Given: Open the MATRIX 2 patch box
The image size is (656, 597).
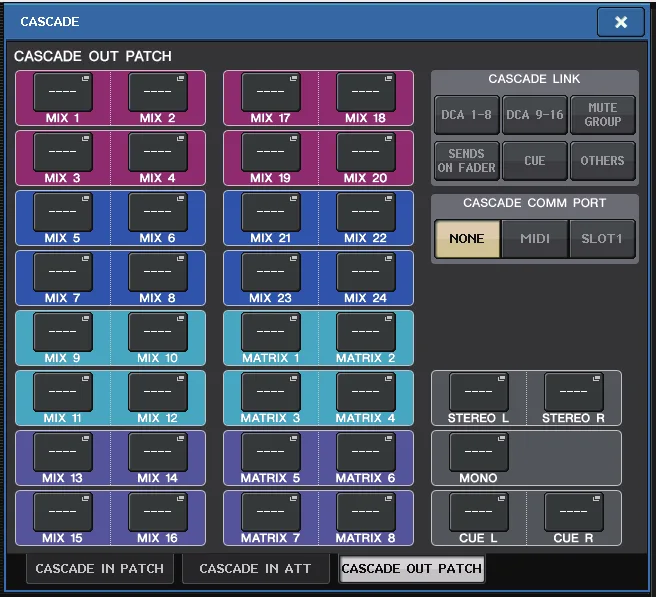Looking at the screenshot, I should (x=366, y=332).
